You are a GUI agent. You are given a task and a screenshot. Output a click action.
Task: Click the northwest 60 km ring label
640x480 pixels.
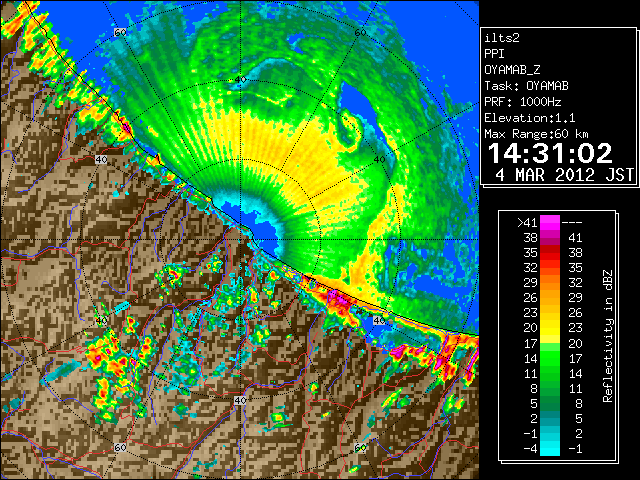point(120,32)
